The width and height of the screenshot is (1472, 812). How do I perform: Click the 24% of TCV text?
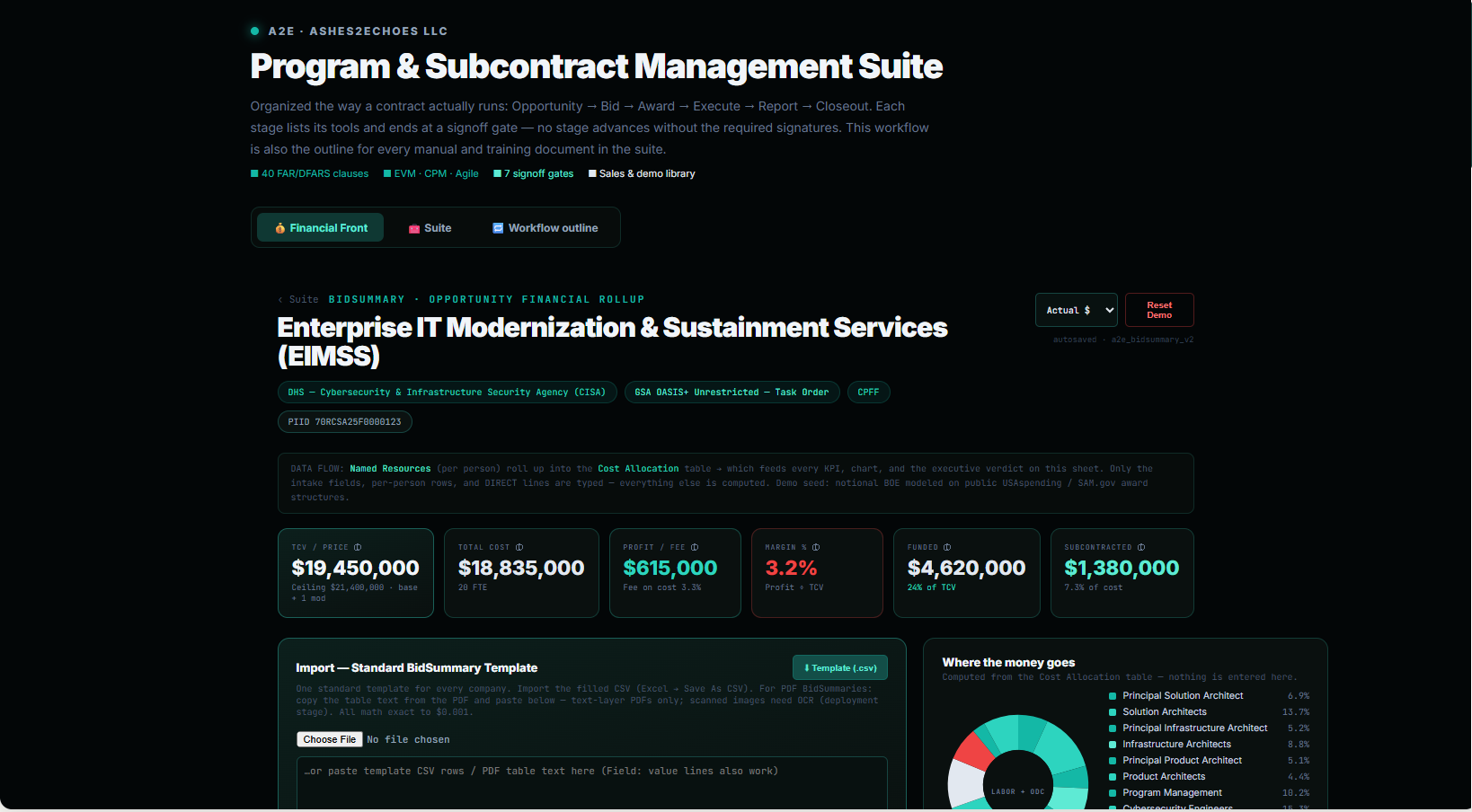pyautogui.click(x=931, y=587)
